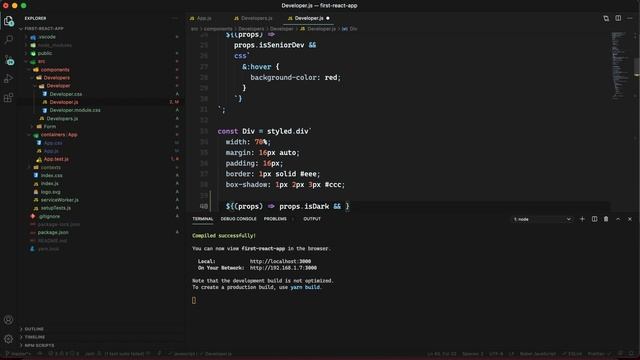Click the Explorer more actions ellipsis
Image resolution: width=640 pixels, height=360 pixels.
tap(175, 18)
